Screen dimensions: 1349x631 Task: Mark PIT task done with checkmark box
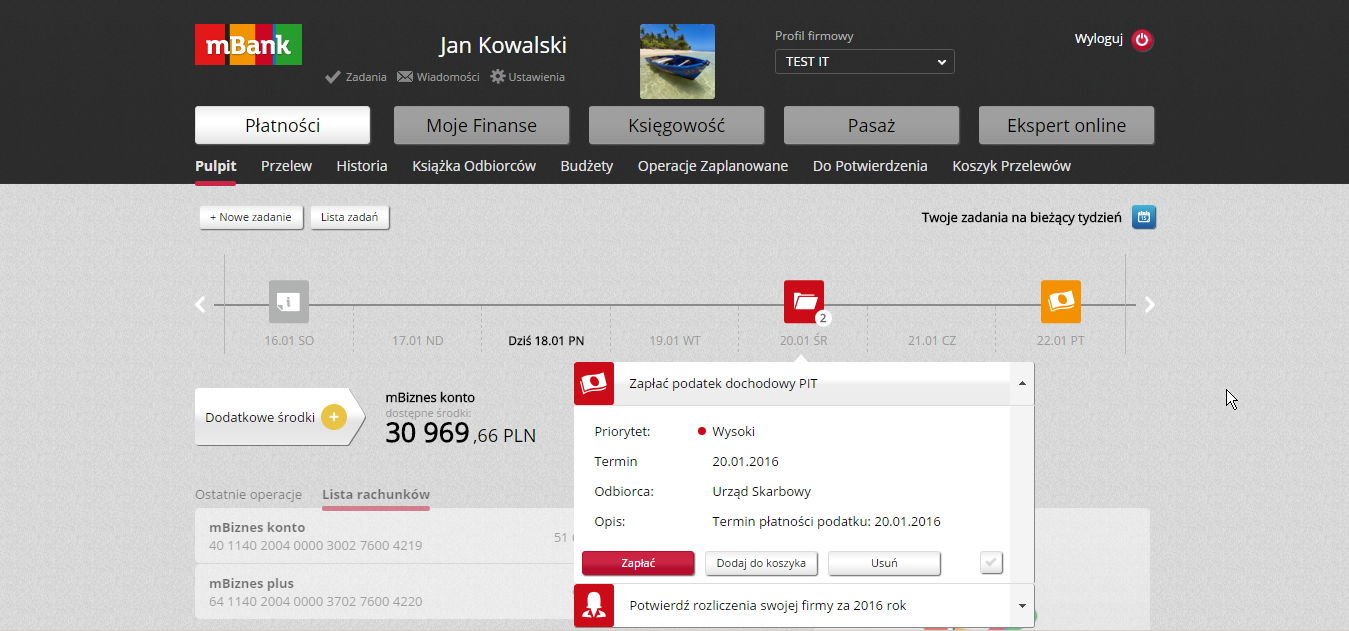tap(991, 563)
